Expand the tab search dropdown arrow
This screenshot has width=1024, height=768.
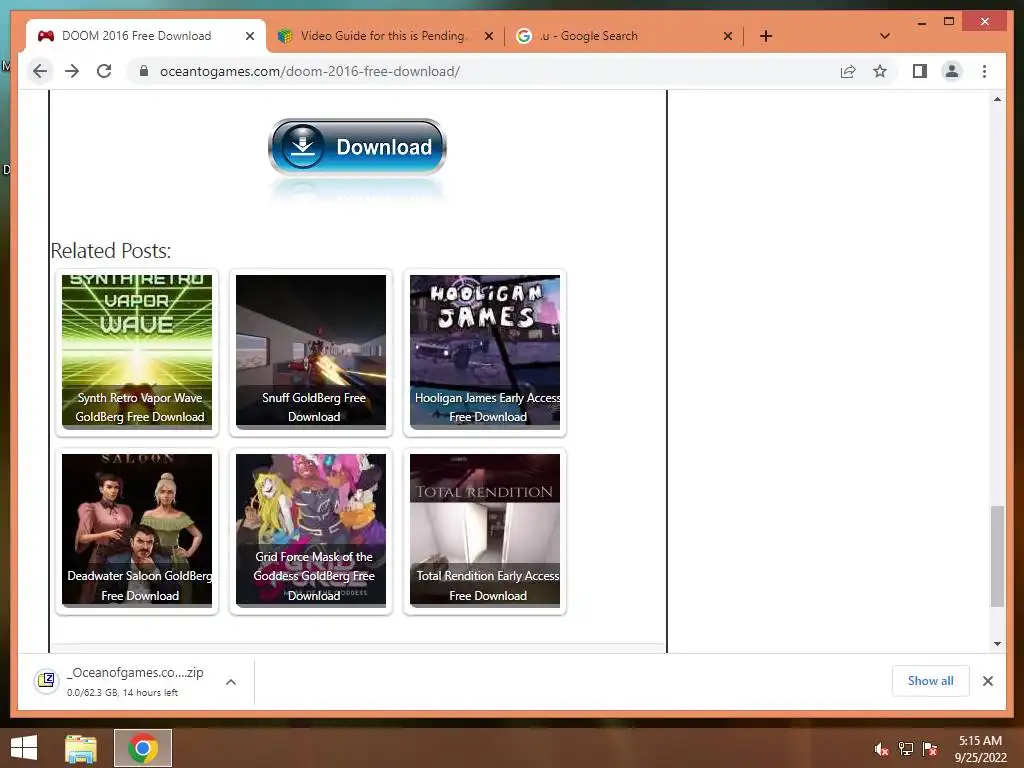[x=884, y=36]
